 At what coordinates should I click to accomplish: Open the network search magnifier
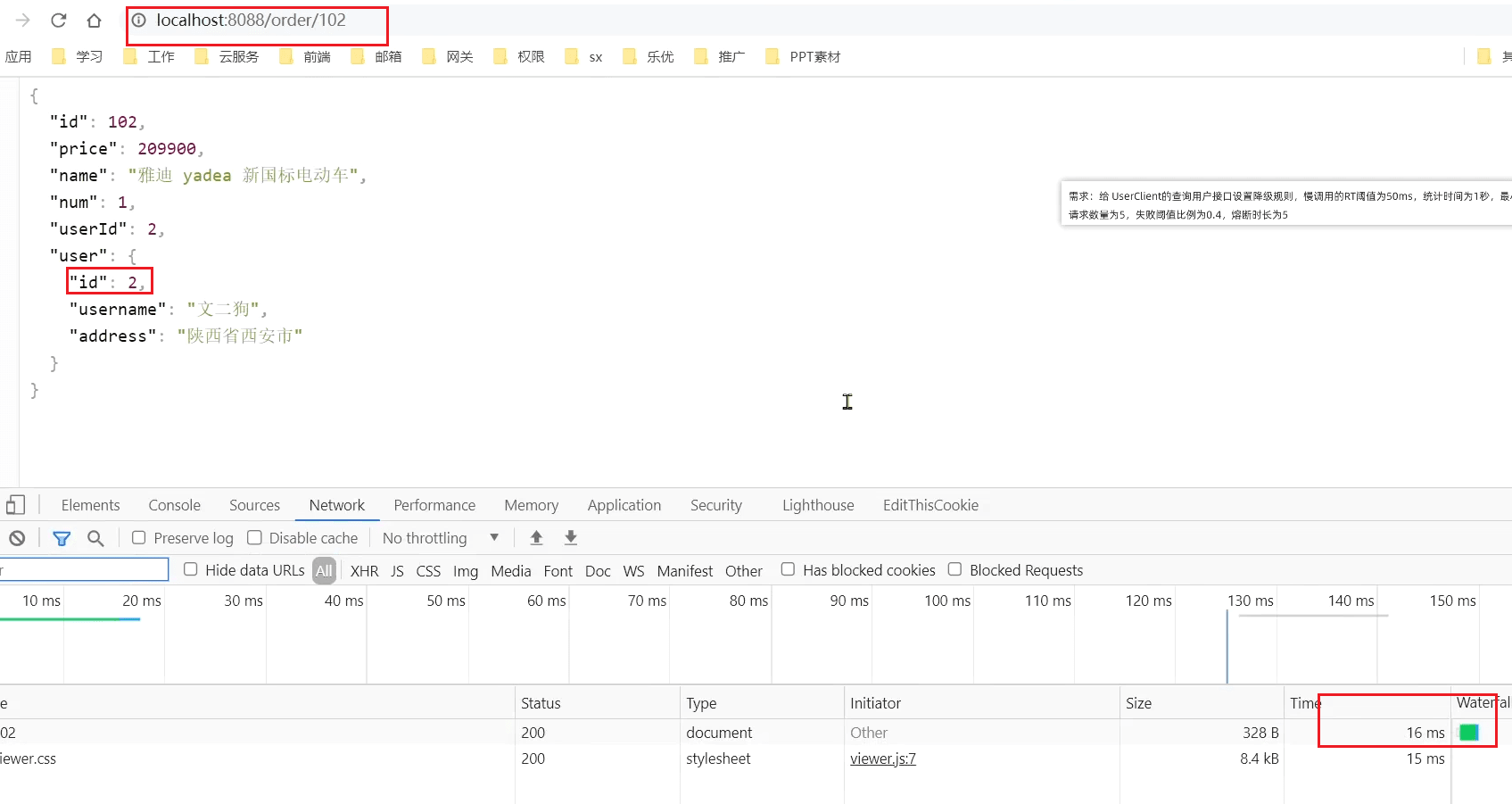95,538
